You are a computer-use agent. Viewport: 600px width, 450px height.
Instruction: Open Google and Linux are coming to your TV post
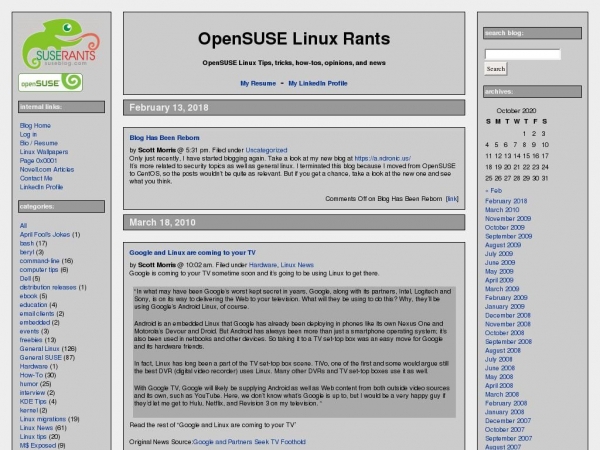point(192,253)
